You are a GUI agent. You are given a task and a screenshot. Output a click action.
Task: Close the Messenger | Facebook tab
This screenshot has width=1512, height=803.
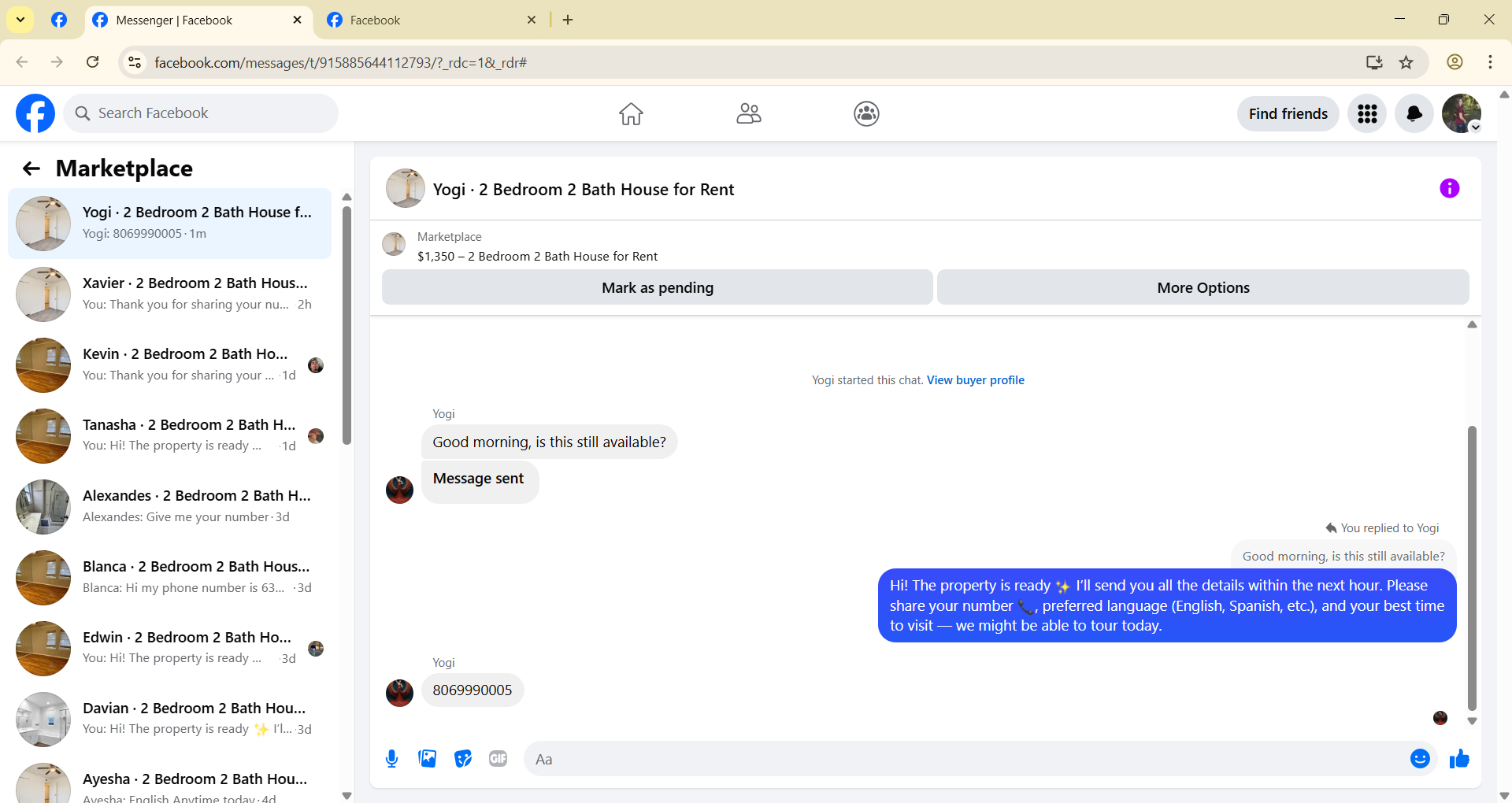tap(297, 20)
